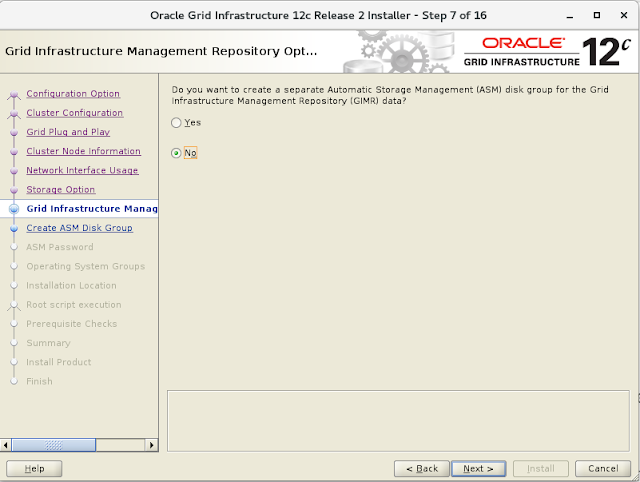Click the Help button
Image resolution: width=640 pixels, height=482 pixels.
[34, 469]
